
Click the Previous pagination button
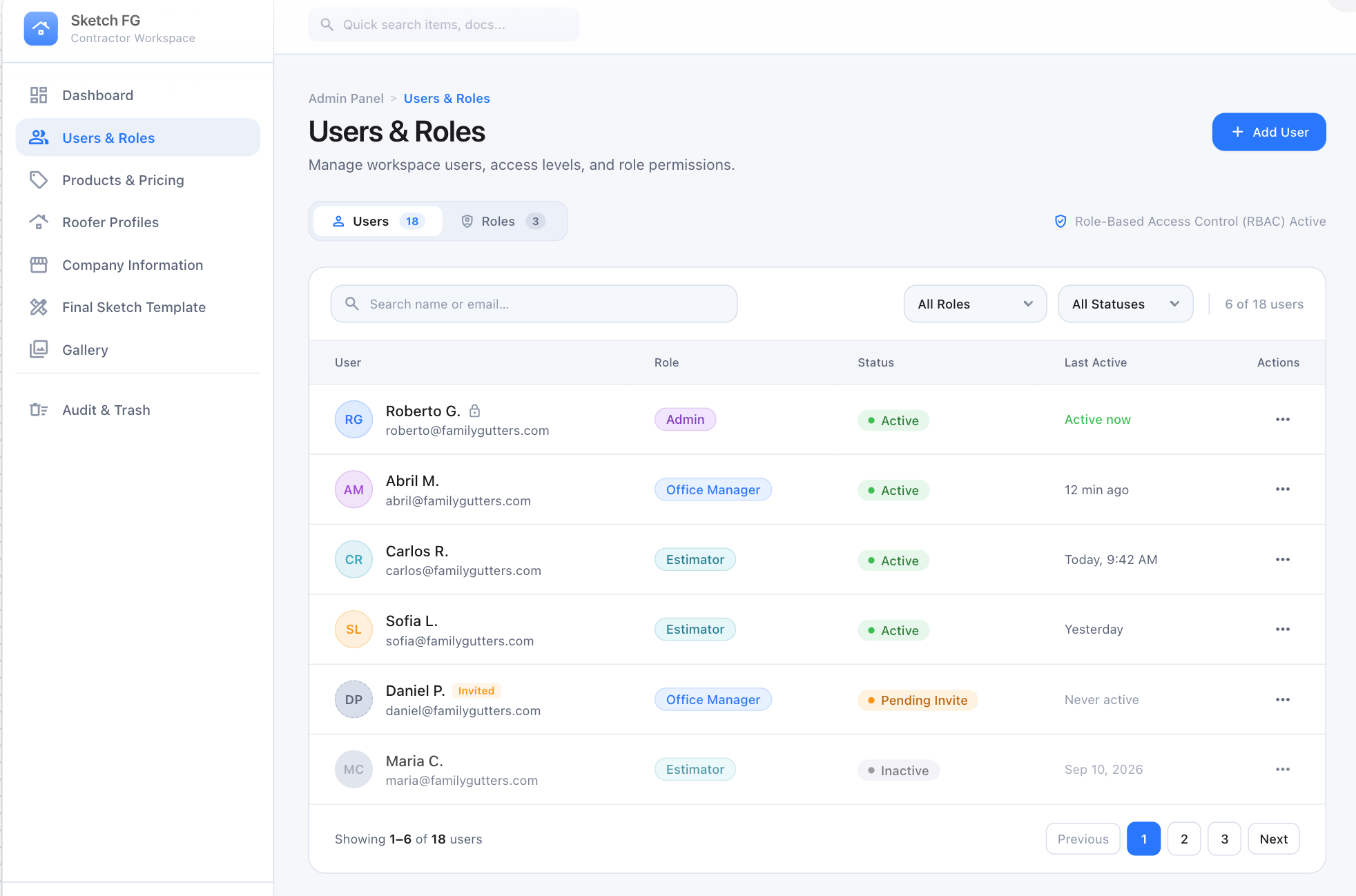click(x=1083, y=839)
